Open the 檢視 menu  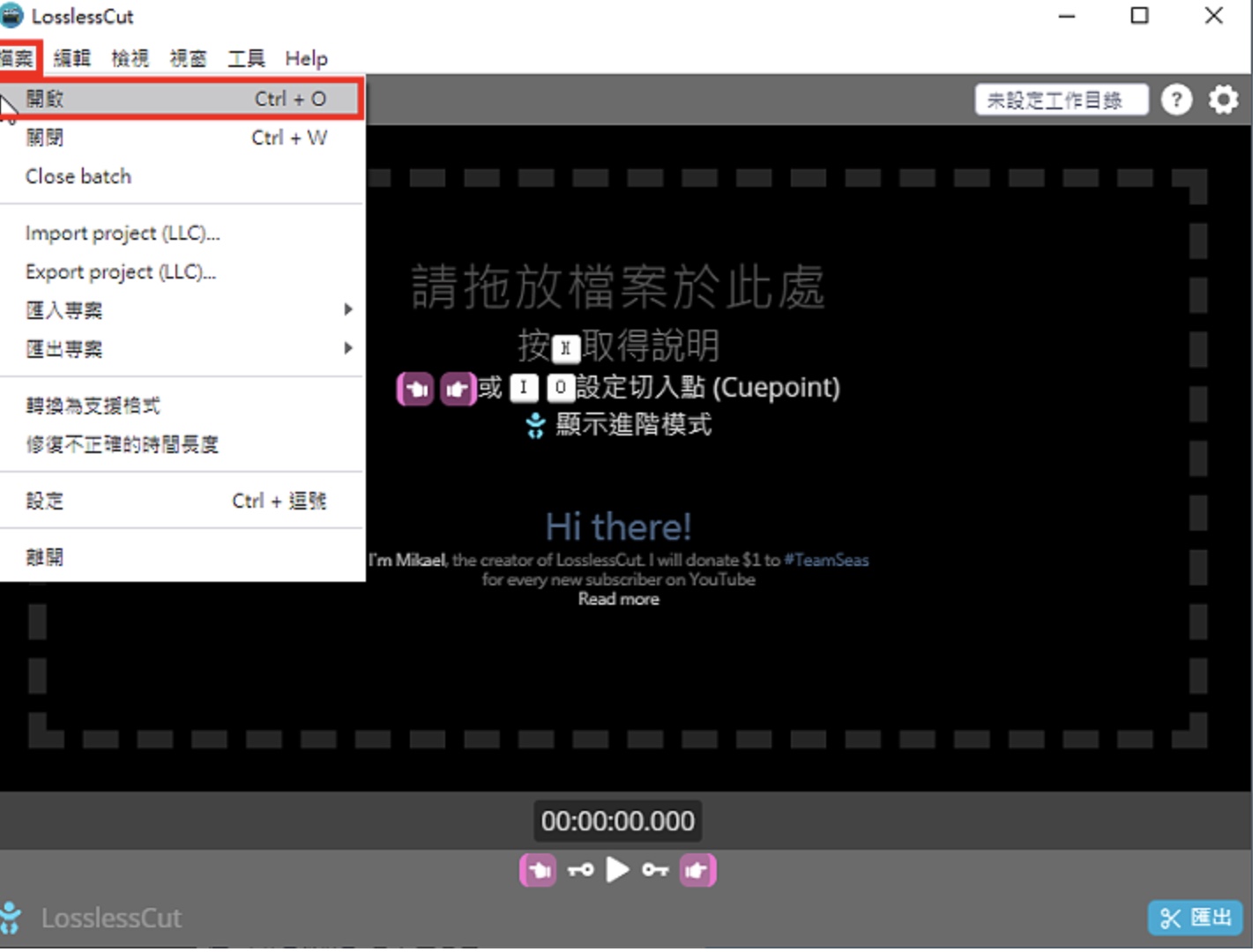point(130,58)
